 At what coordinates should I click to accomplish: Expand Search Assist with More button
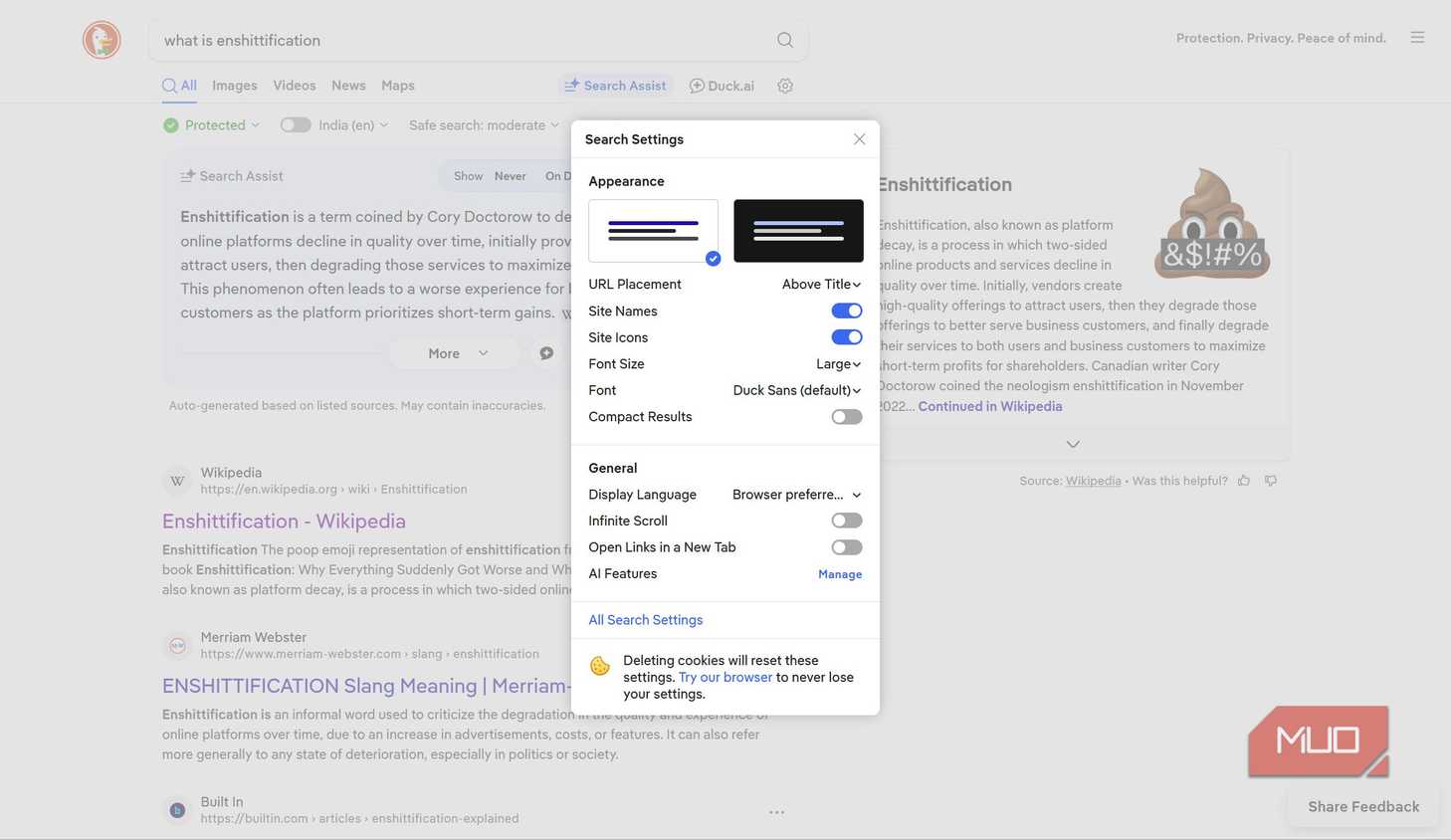[x=456, y=353]
